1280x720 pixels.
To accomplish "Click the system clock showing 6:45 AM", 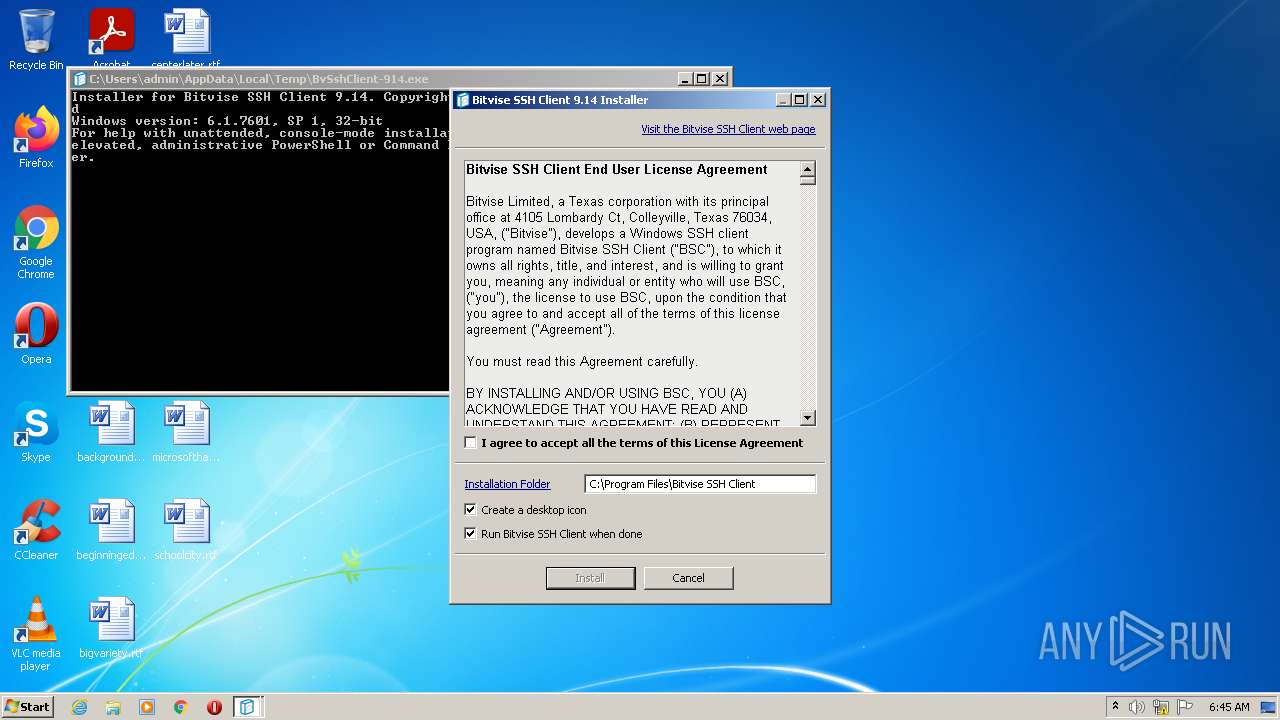I will pos(1229,707).
